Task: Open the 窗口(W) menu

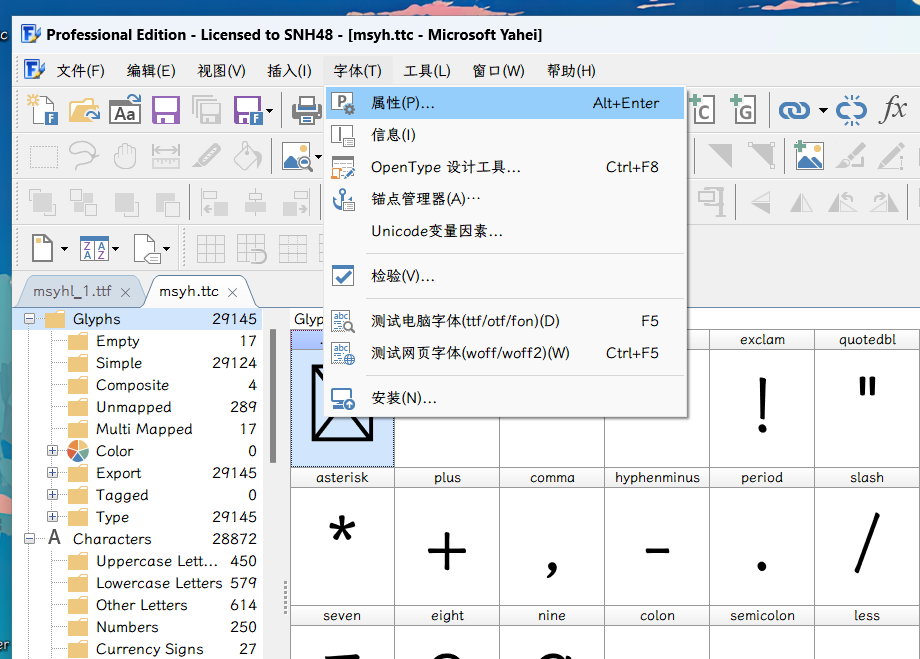Action: click(x=498, y=71)
